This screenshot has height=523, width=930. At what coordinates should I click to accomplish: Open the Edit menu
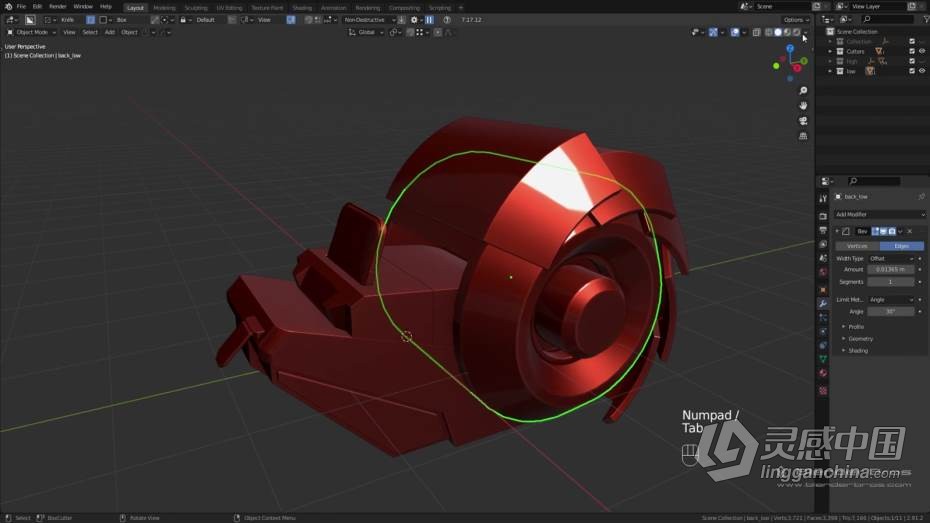pos(37,7)
